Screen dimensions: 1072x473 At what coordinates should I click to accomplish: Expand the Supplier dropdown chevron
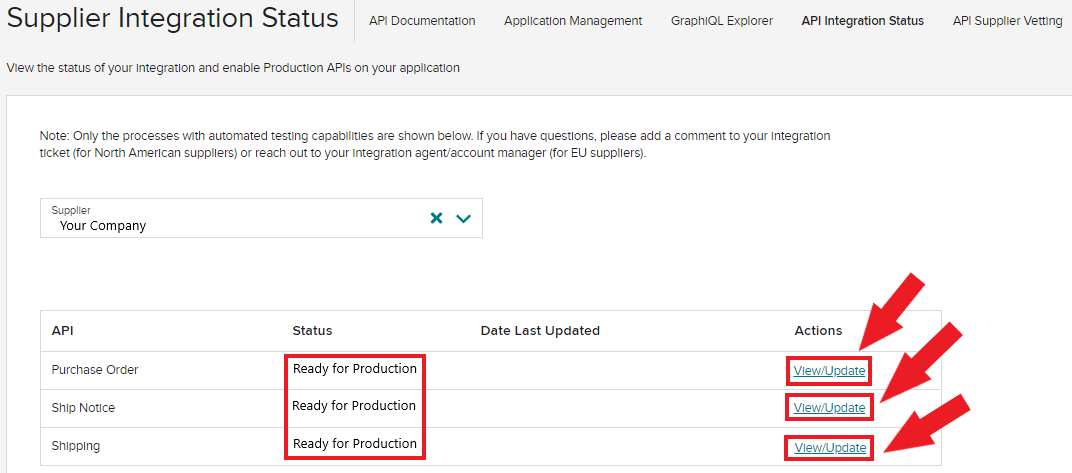coord(463,218)
